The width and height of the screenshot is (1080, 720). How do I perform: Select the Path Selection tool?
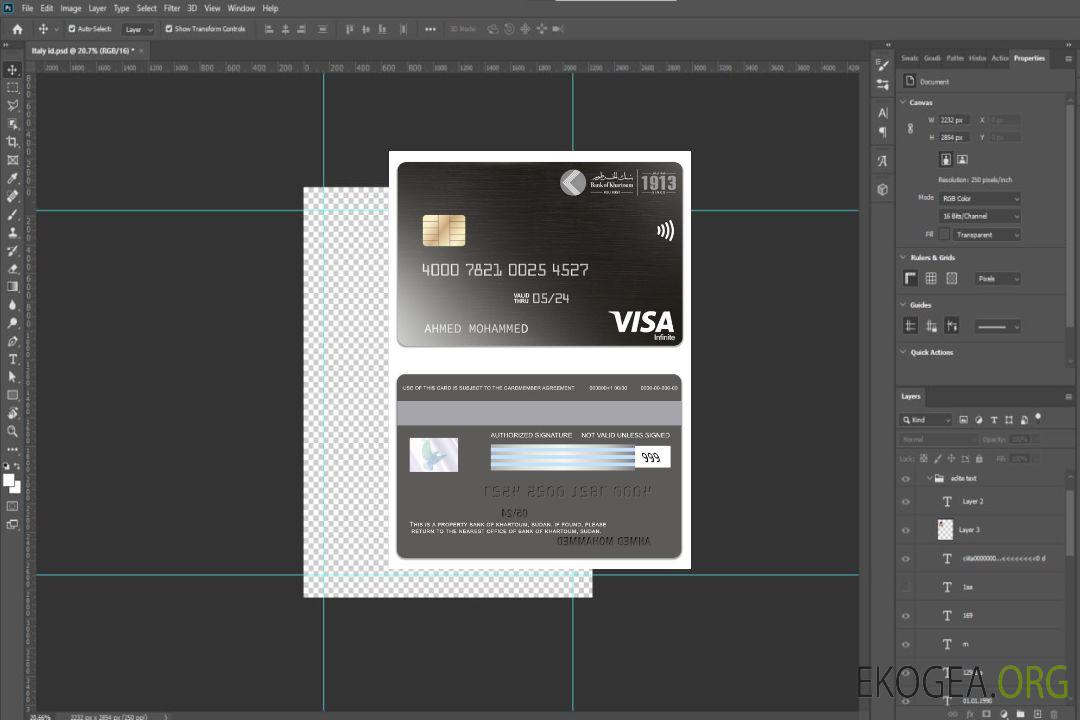point(12,377)
